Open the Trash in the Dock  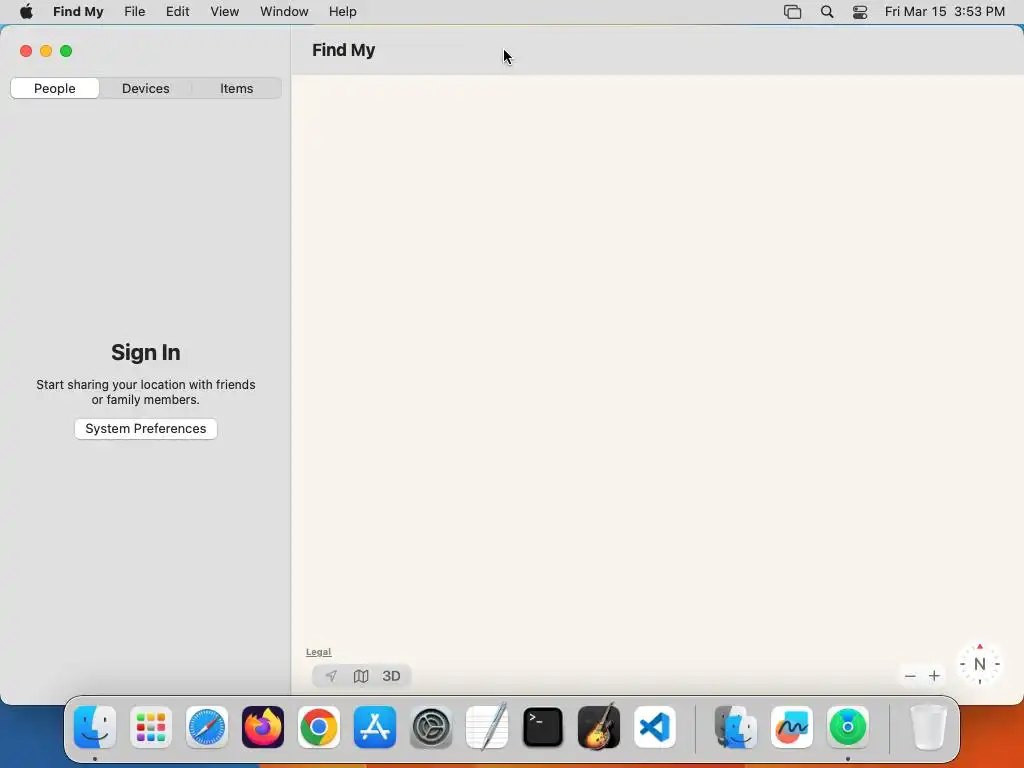928,727
